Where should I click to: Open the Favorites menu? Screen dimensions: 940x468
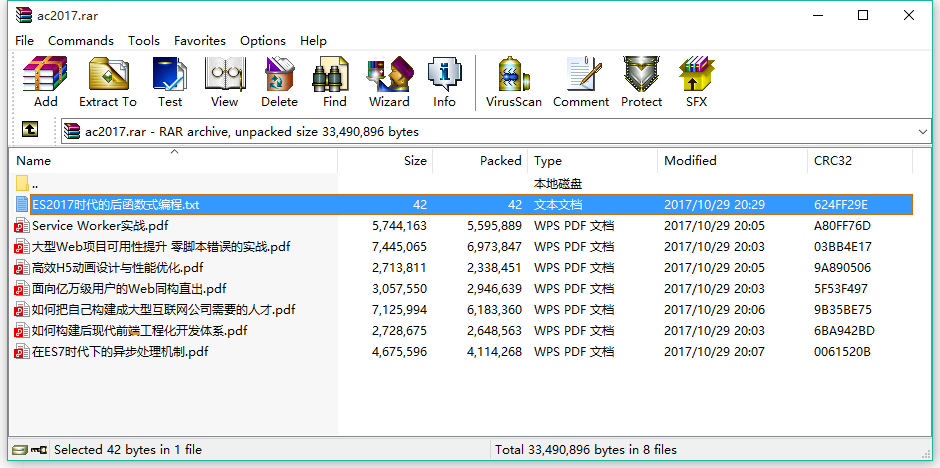(200, 41)
